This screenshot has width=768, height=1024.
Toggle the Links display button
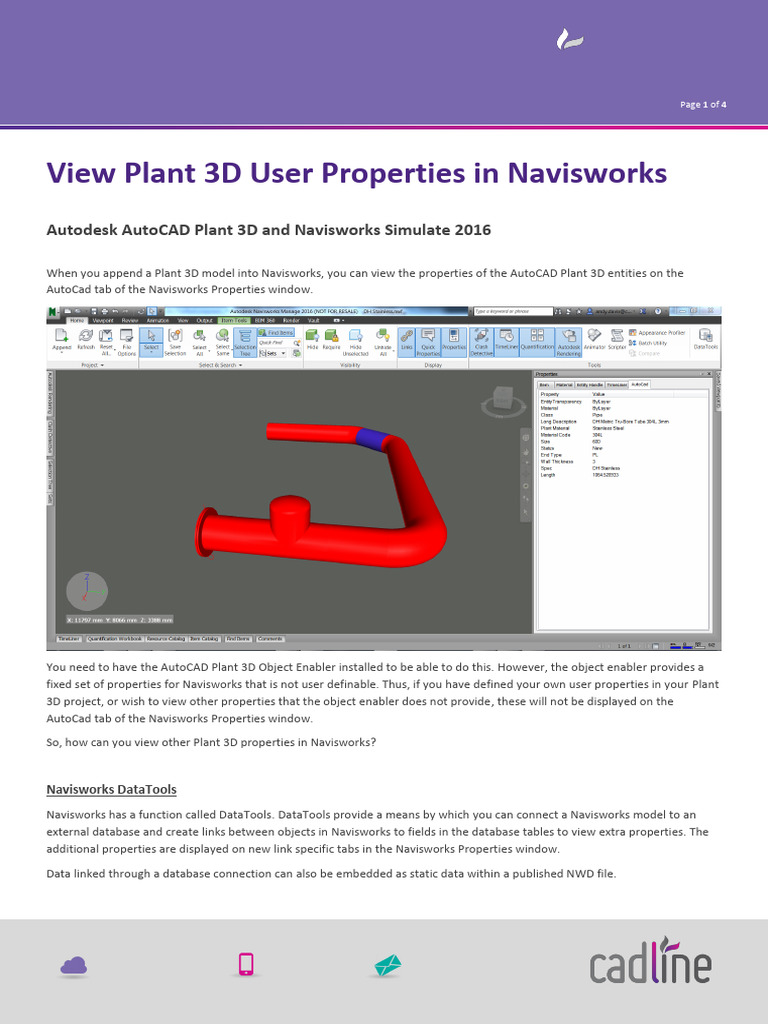(407, 340)
